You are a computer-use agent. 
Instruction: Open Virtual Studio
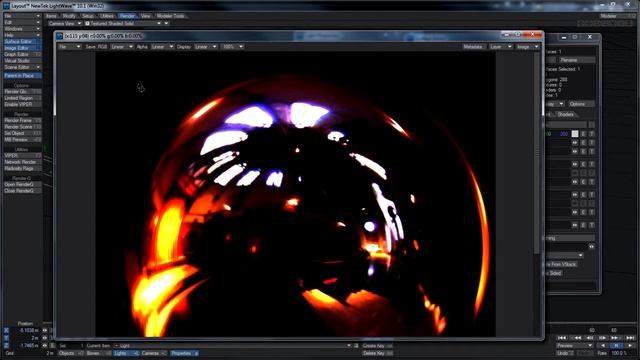[x=22, y=61]
